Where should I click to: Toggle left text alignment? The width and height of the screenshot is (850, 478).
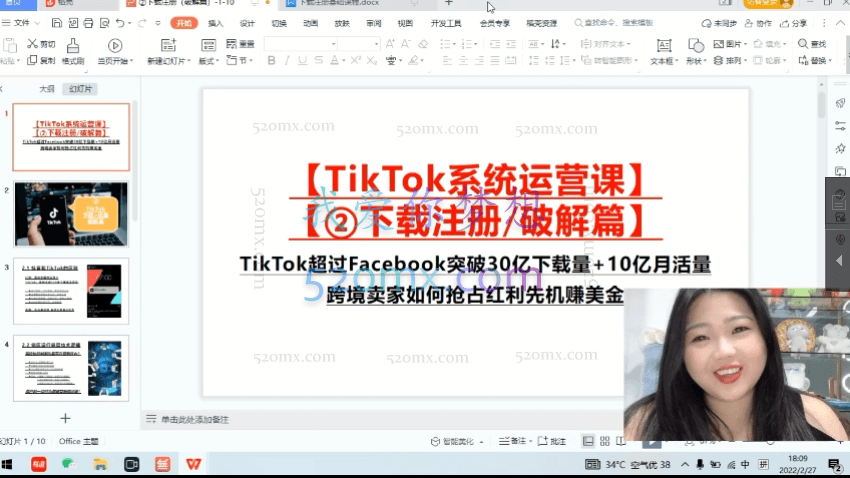point(447,60)
